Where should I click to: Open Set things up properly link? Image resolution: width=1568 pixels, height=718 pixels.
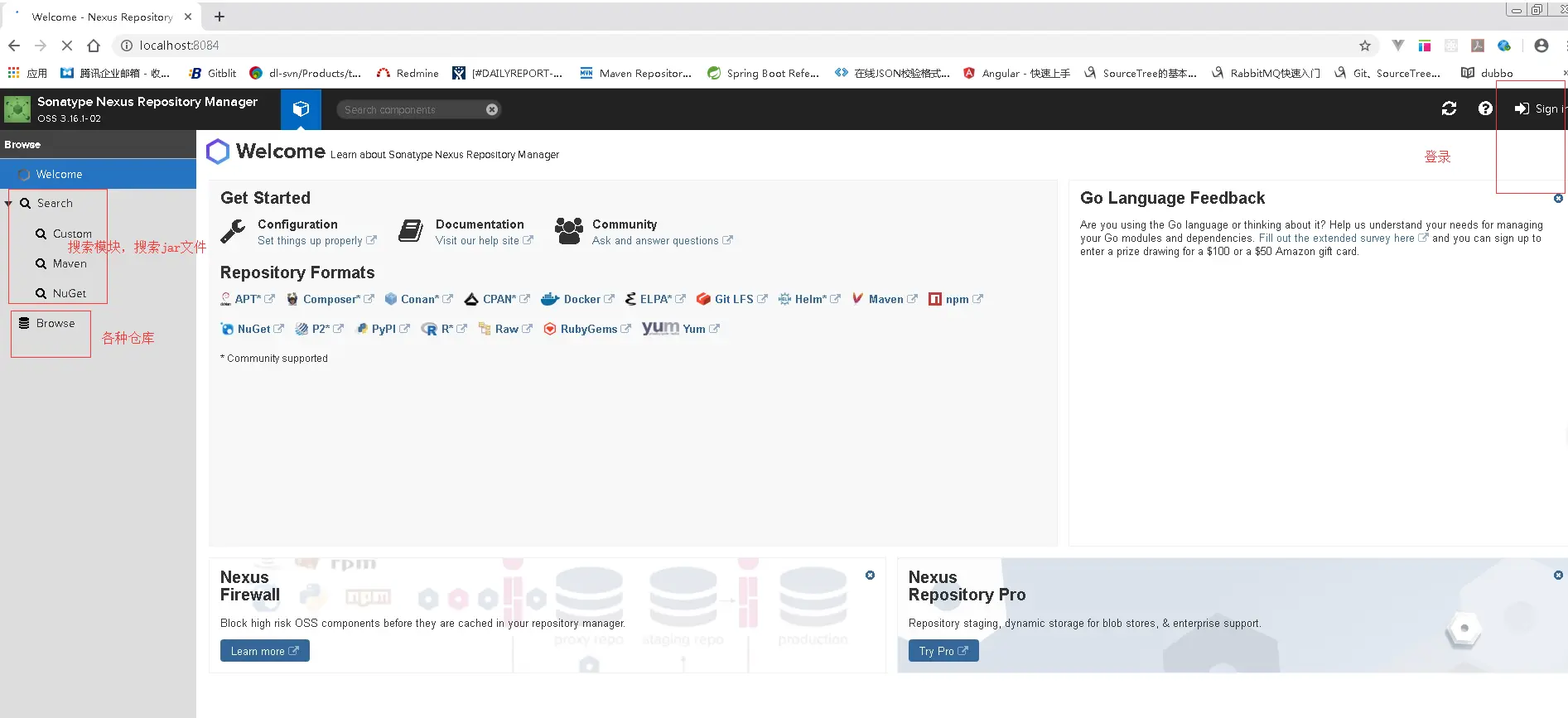pyautogui.click(x=316, y=241)
